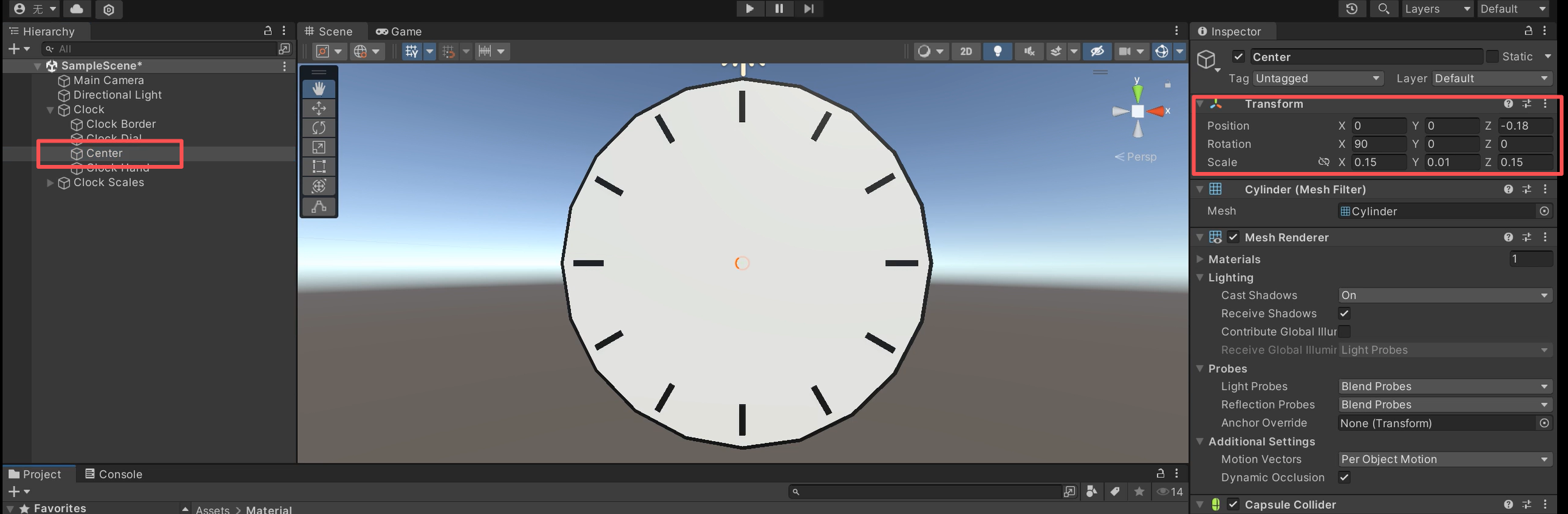
Task: Select the Hand view tool
Action: (x=319, y=89)
